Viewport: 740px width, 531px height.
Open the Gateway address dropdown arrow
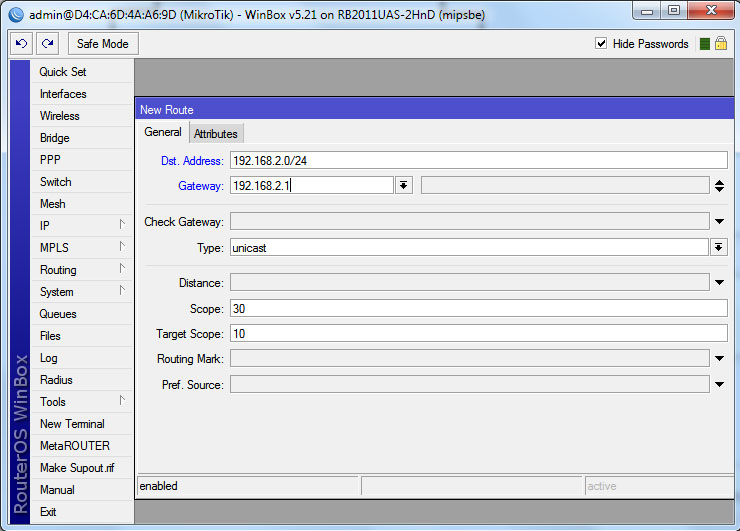point(403,185)
